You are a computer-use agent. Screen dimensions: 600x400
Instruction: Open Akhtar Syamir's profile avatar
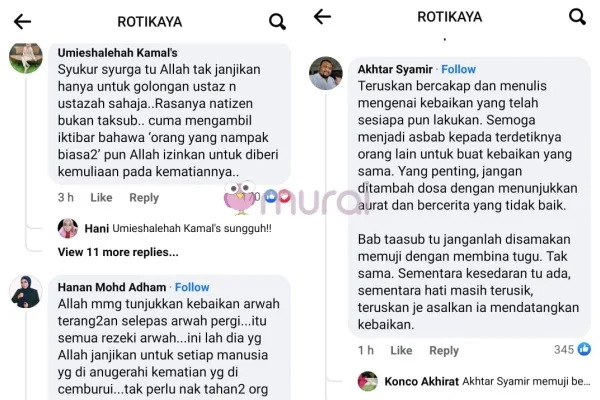(x=326, y=73)
